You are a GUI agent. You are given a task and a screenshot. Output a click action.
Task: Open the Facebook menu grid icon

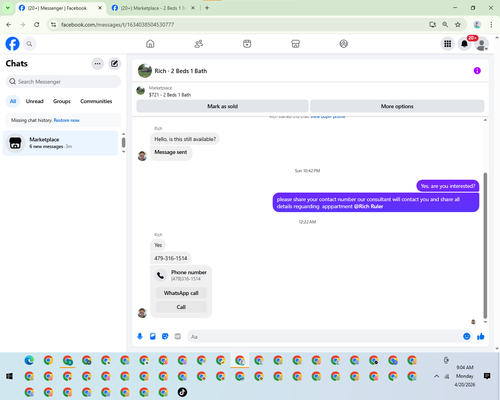[x=448, y=44]
